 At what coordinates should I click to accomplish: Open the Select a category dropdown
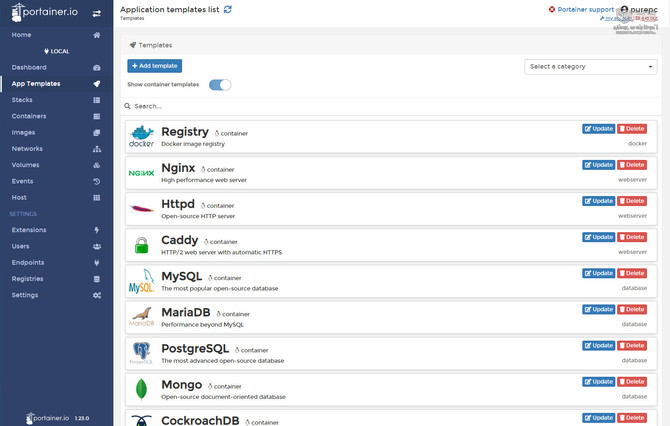(591, 67)
